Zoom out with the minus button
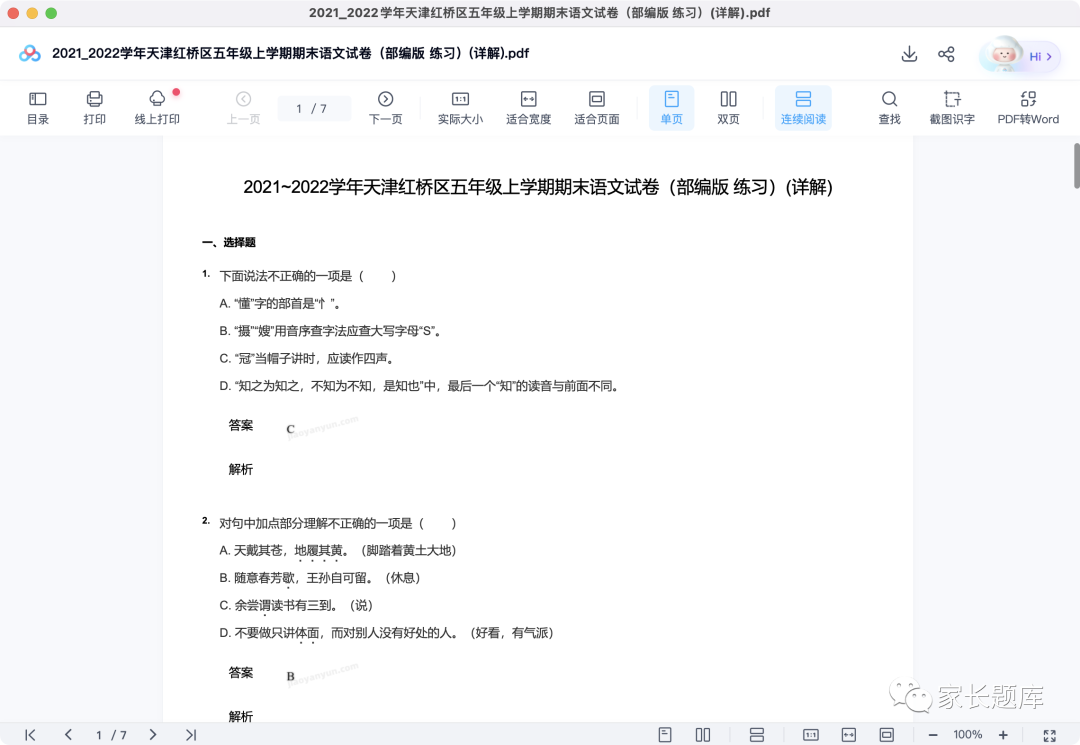 click(933, 735)
